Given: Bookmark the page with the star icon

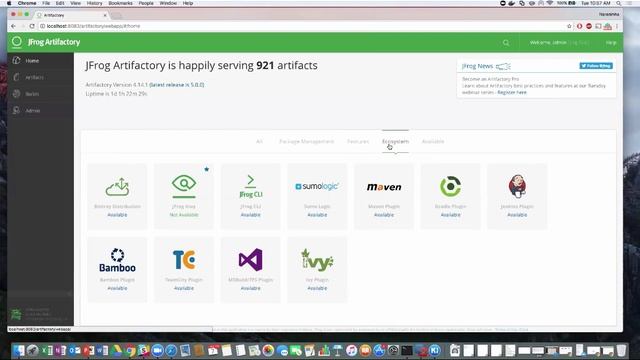Looking at the screenshot, I should tap(569, 26).
